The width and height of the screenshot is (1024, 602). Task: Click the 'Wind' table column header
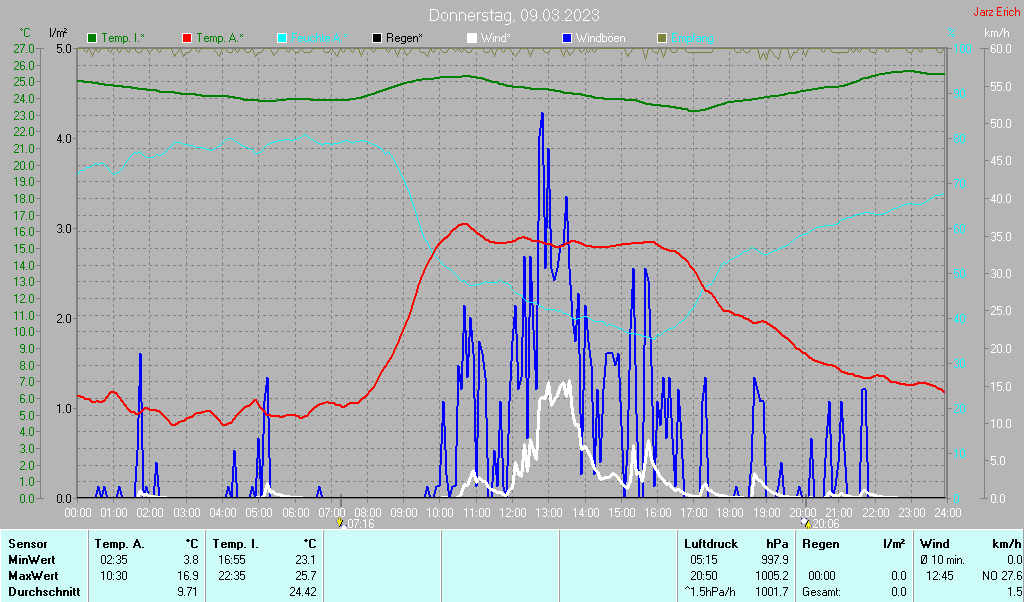(x=934, y=544)
